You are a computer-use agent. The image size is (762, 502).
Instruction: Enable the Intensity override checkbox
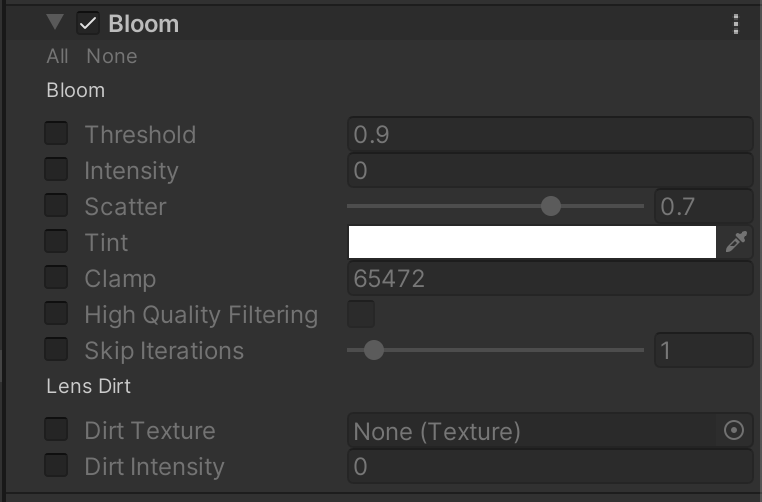tap(57, 170)
